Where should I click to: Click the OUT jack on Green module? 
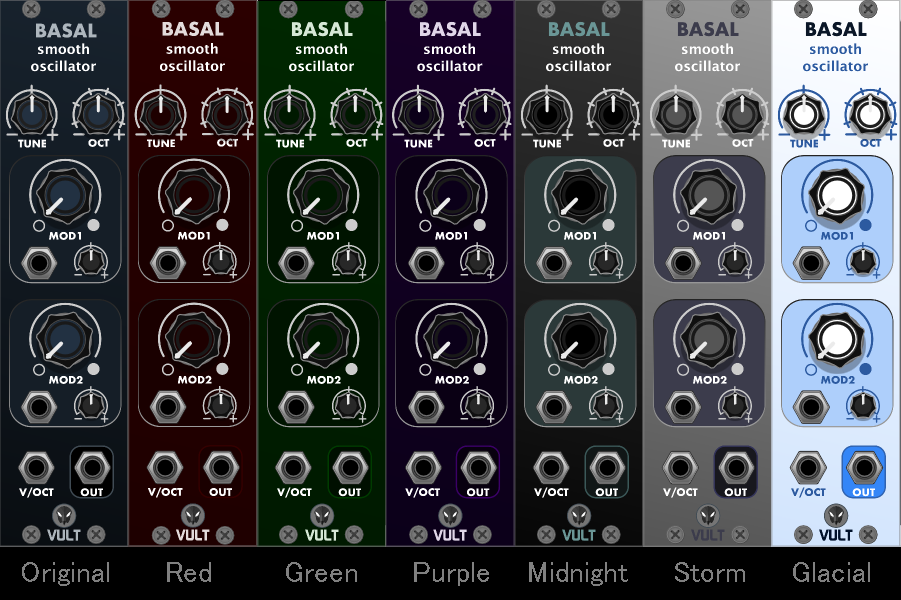[349, 467]
